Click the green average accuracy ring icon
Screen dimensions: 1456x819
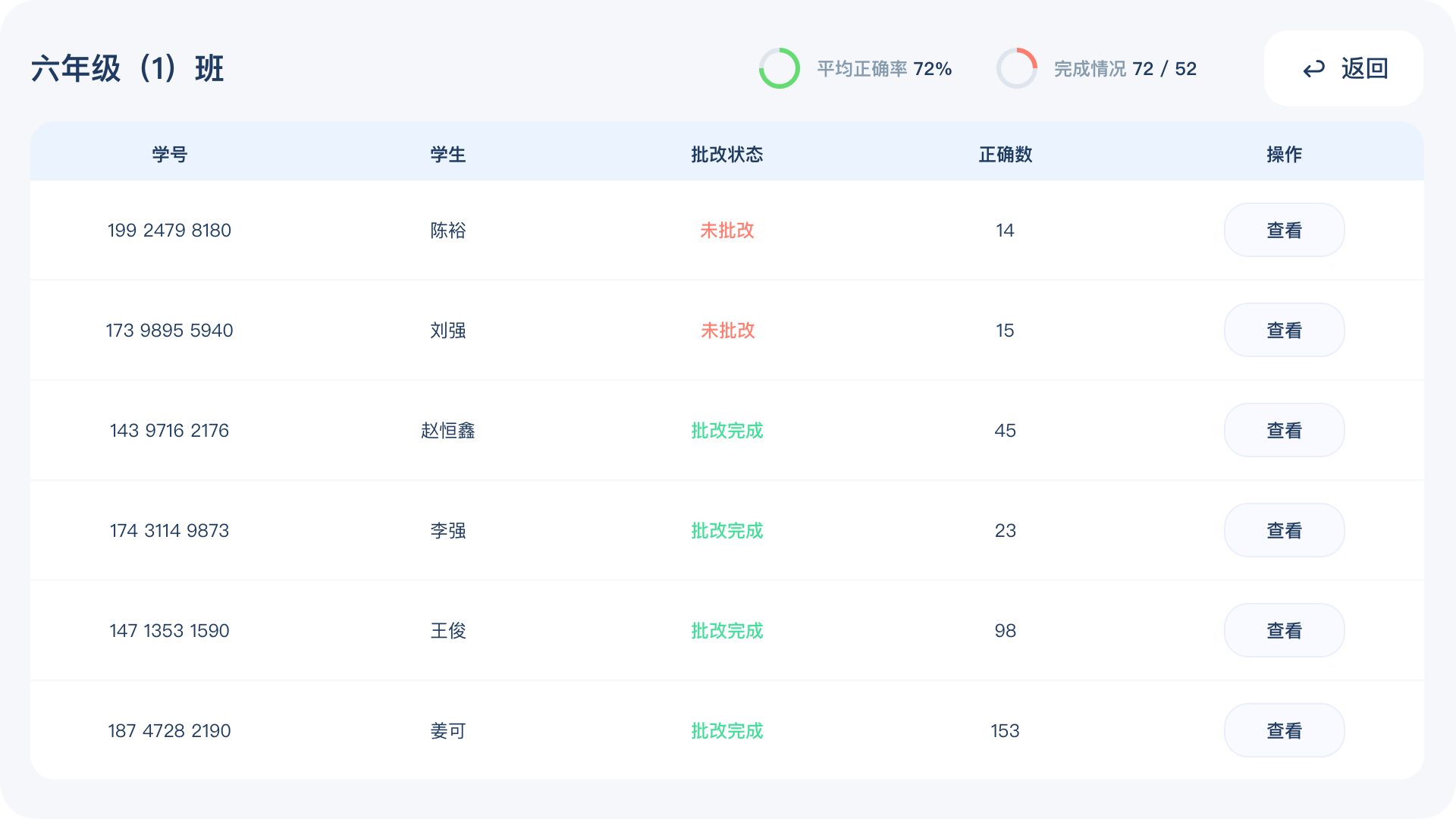779,68
